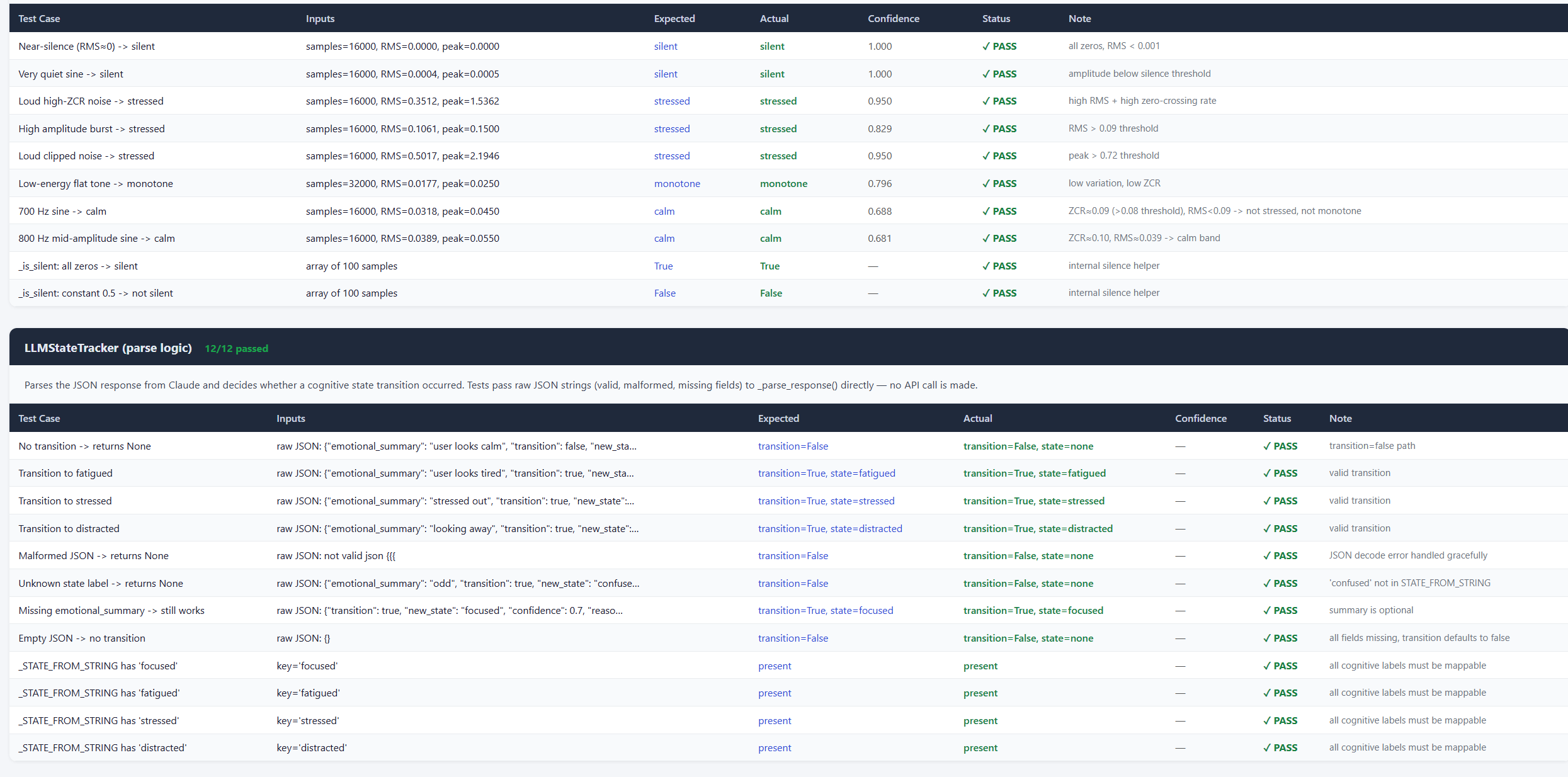Click note 'JSON decode error handled gracefully'
The image size is (1568, 777).
coord(1407,555)
